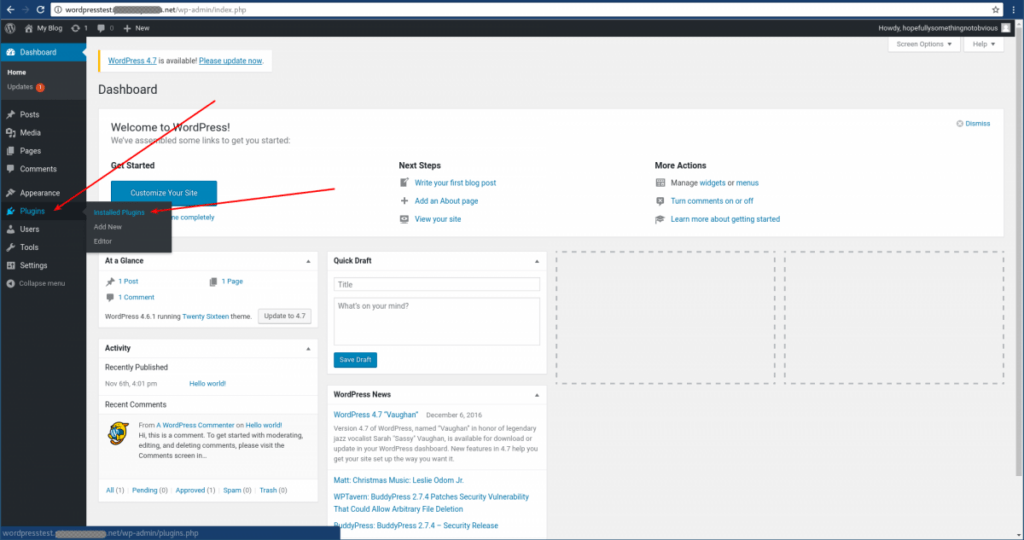Click the widgets link
This screenshot has width=1024, height=540.
tap(712, 183)
